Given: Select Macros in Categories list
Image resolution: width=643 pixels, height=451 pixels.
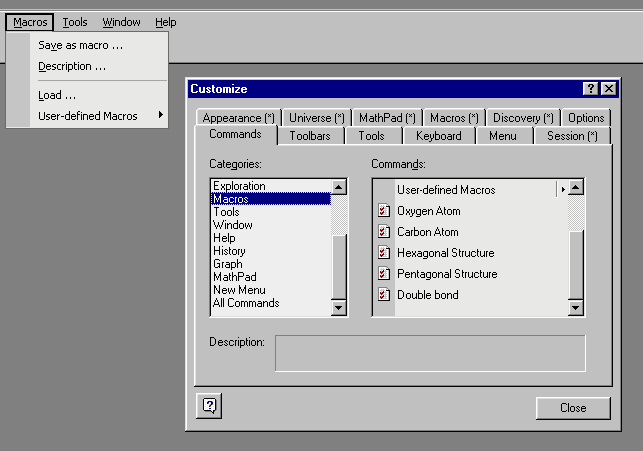Looking at the screenshot, I should click(x=271, y=199).
